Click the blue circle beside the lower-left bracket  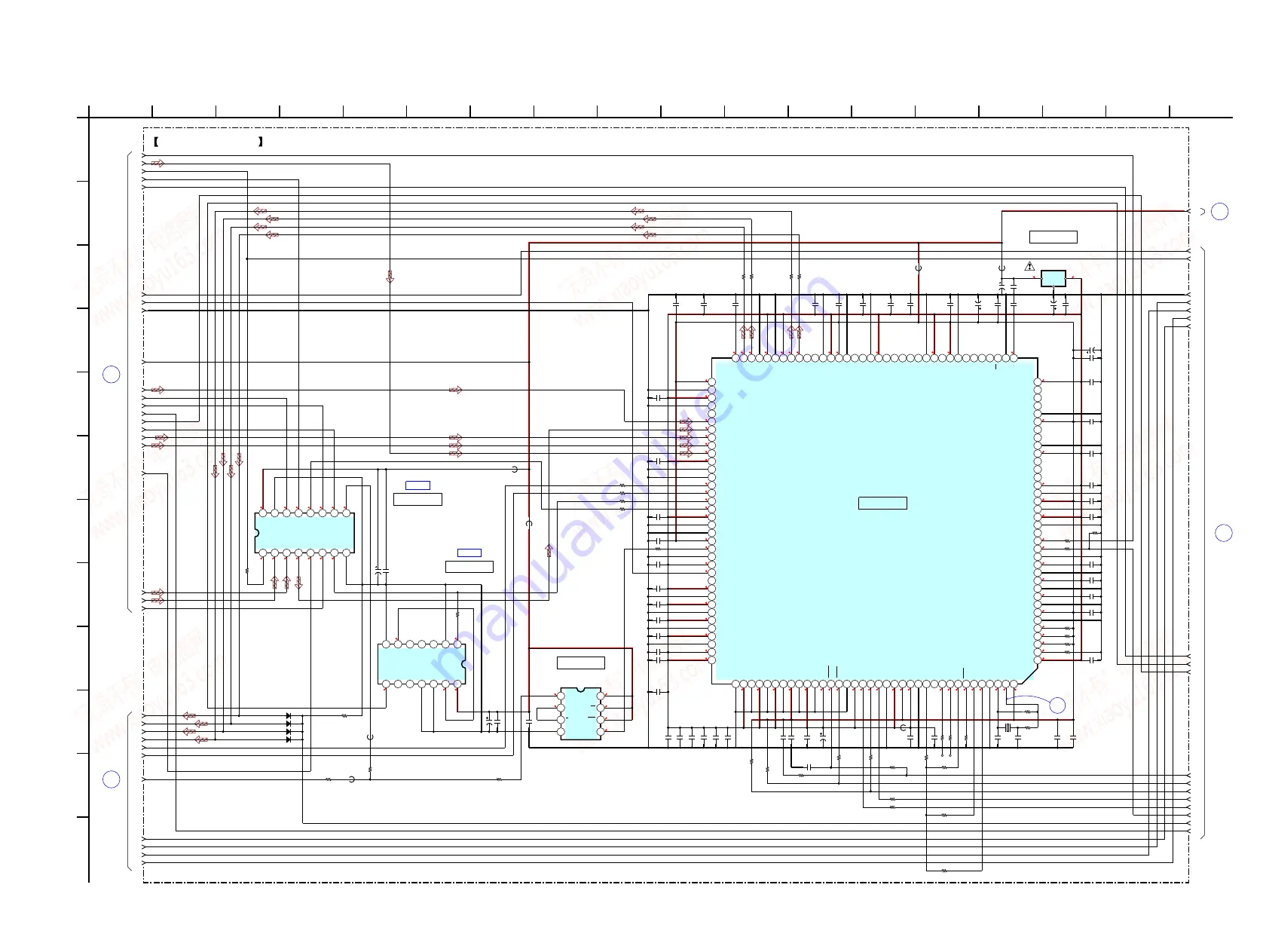pyautogui.click(x=111, y=779)
